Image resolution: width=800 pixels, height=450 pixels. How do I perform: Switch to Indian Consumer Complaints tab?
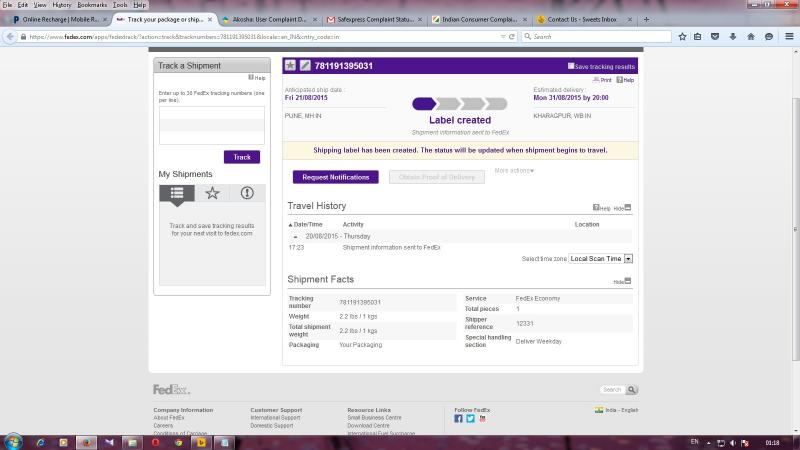coord(480,19)
